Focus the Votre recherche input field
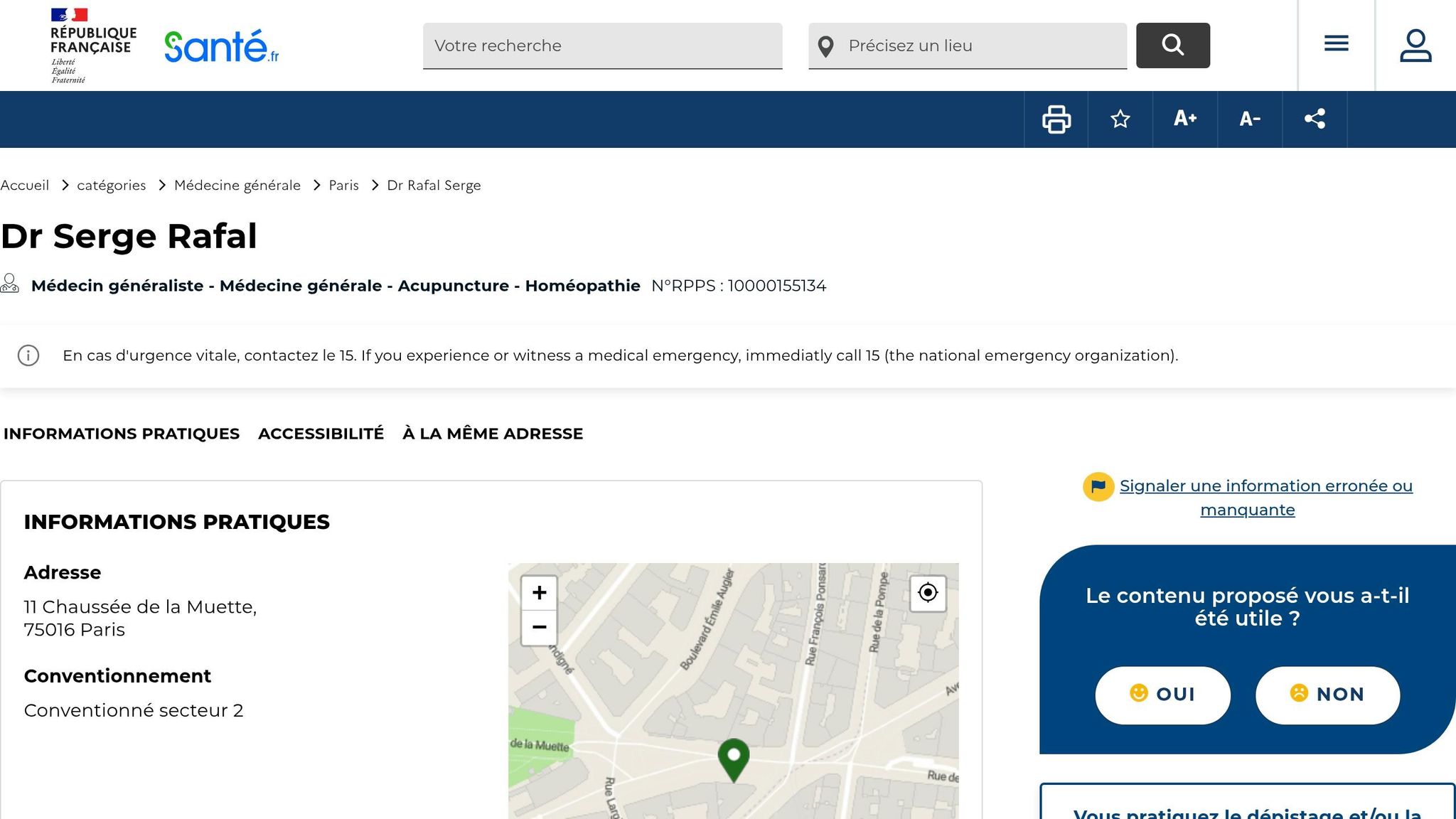Image resolution: width=1456 pixels, height=819 pixels. pos(602,45)
